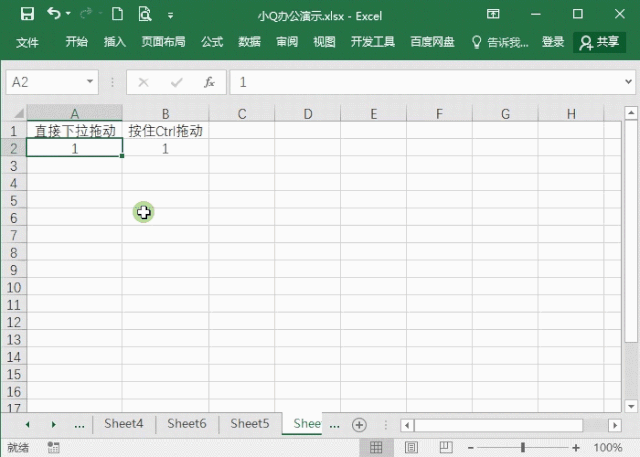Click horizontal scrollbar right arrow

click(615, 426)
